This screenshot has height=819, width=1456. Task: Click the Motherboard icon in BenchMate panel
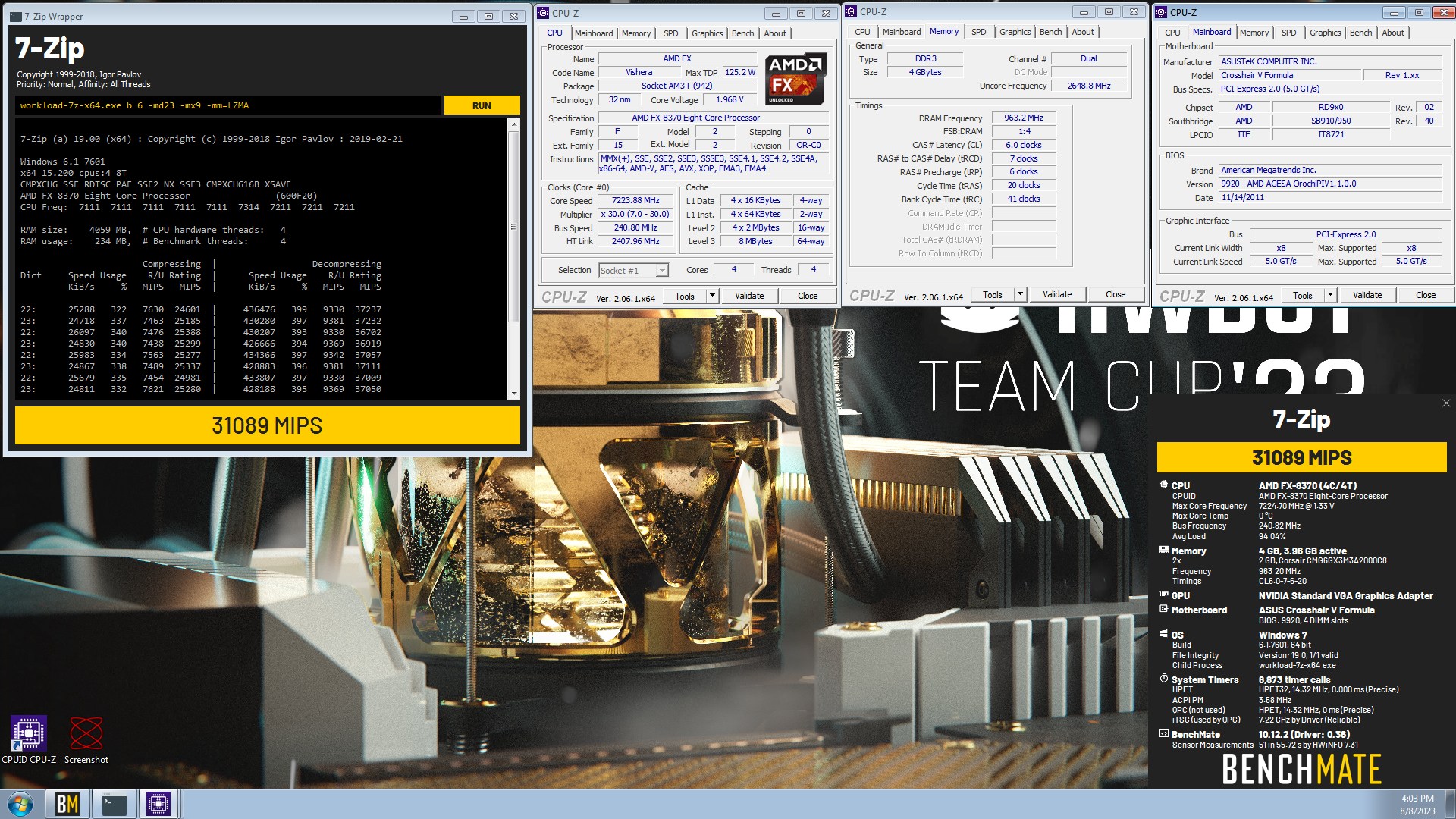[1163, 609]
